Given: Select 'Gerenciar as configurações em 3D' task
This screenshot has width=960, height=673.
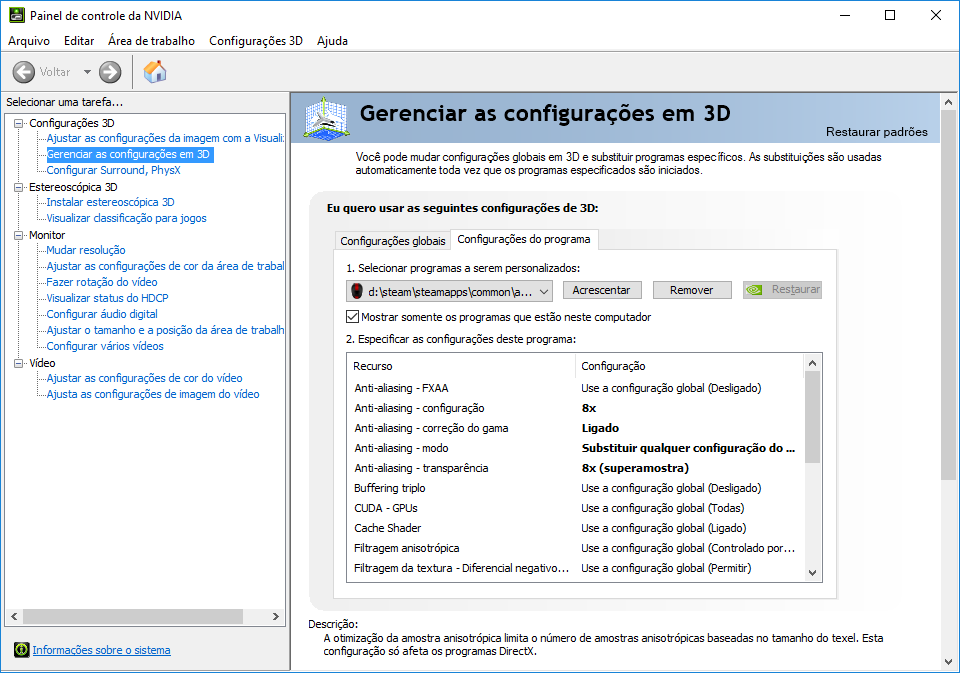Looking at the screenshot, I should pyautogui.click(x=130, y=154).
